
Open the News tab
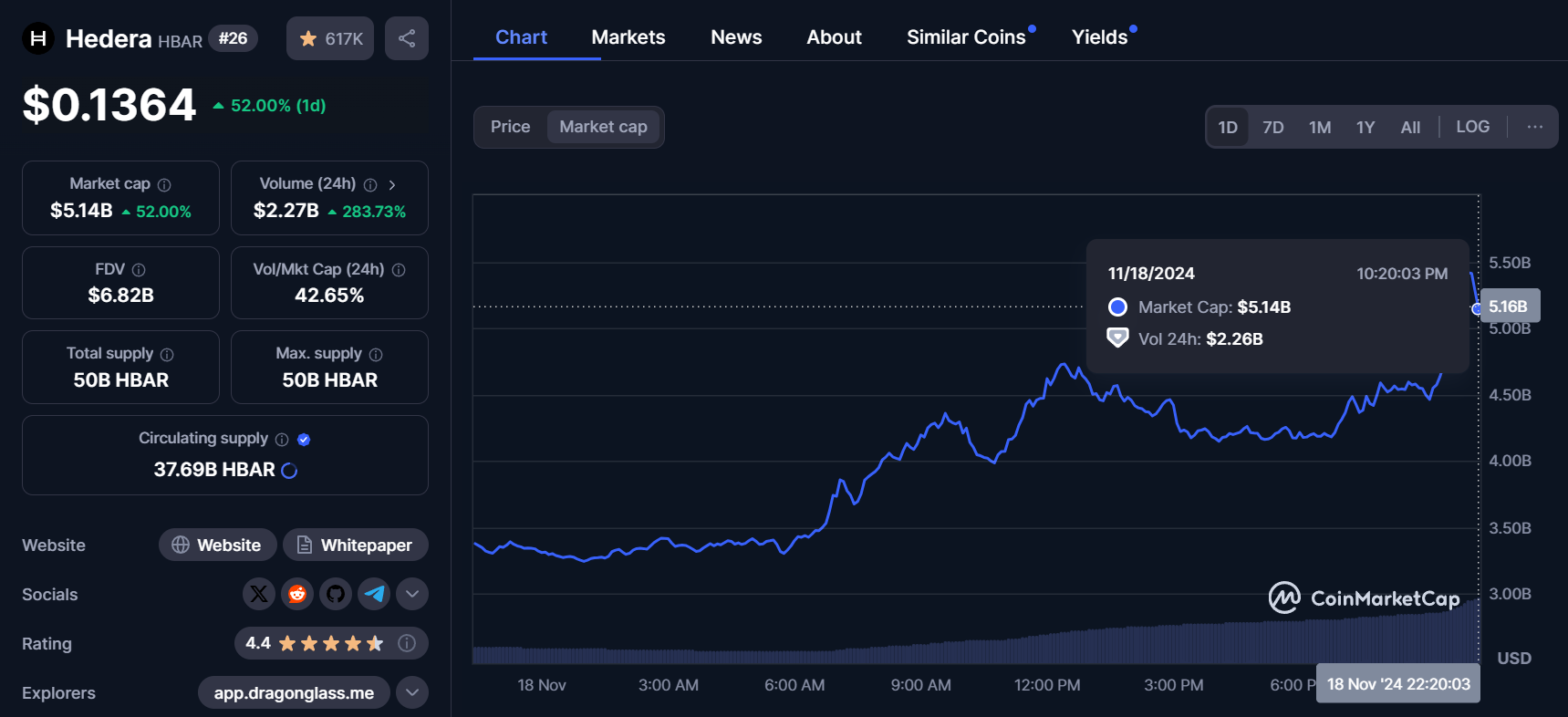pos(736,37)
